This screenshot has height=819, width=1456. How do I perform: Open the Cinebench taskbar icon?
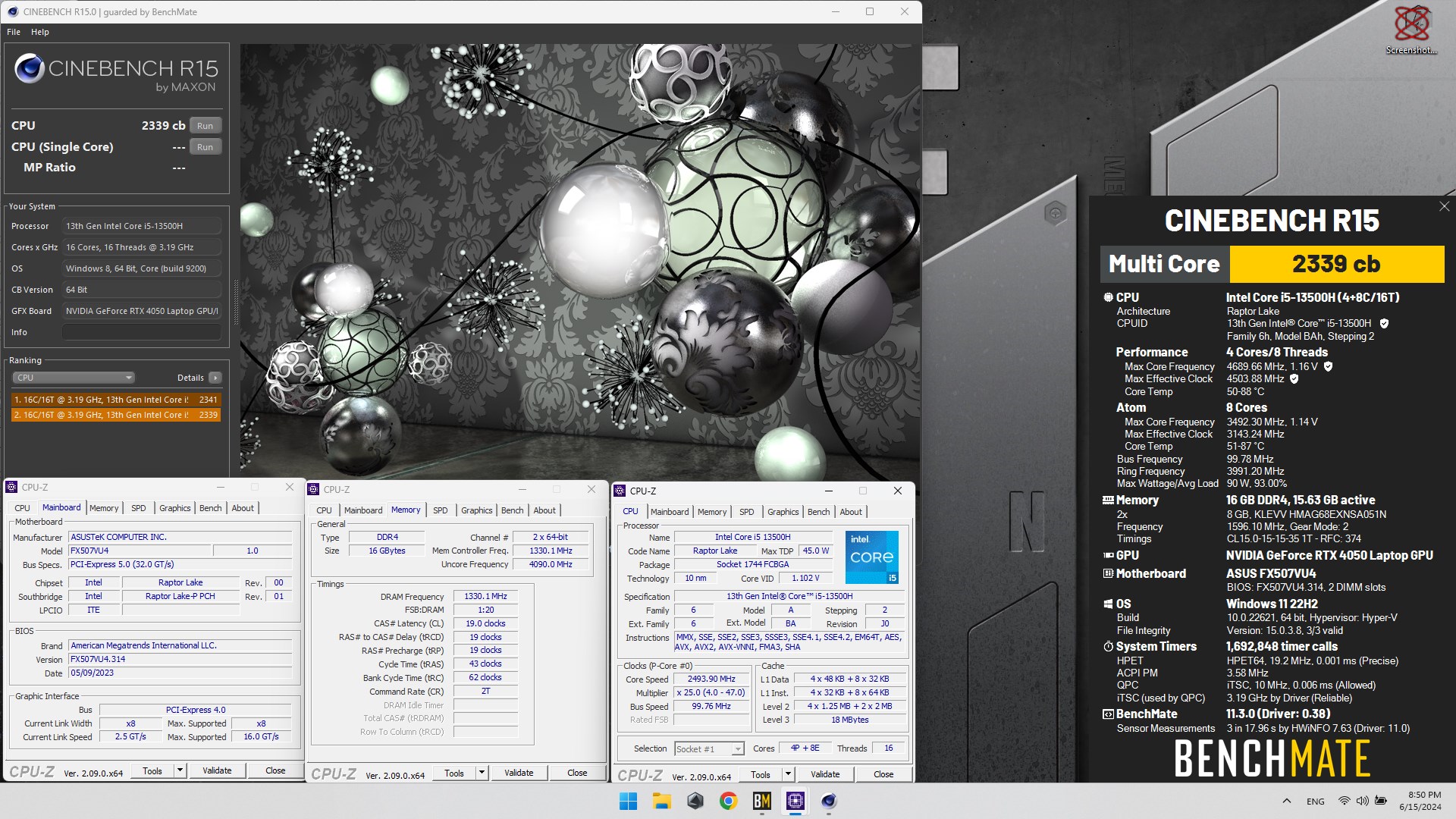(828, 801)
